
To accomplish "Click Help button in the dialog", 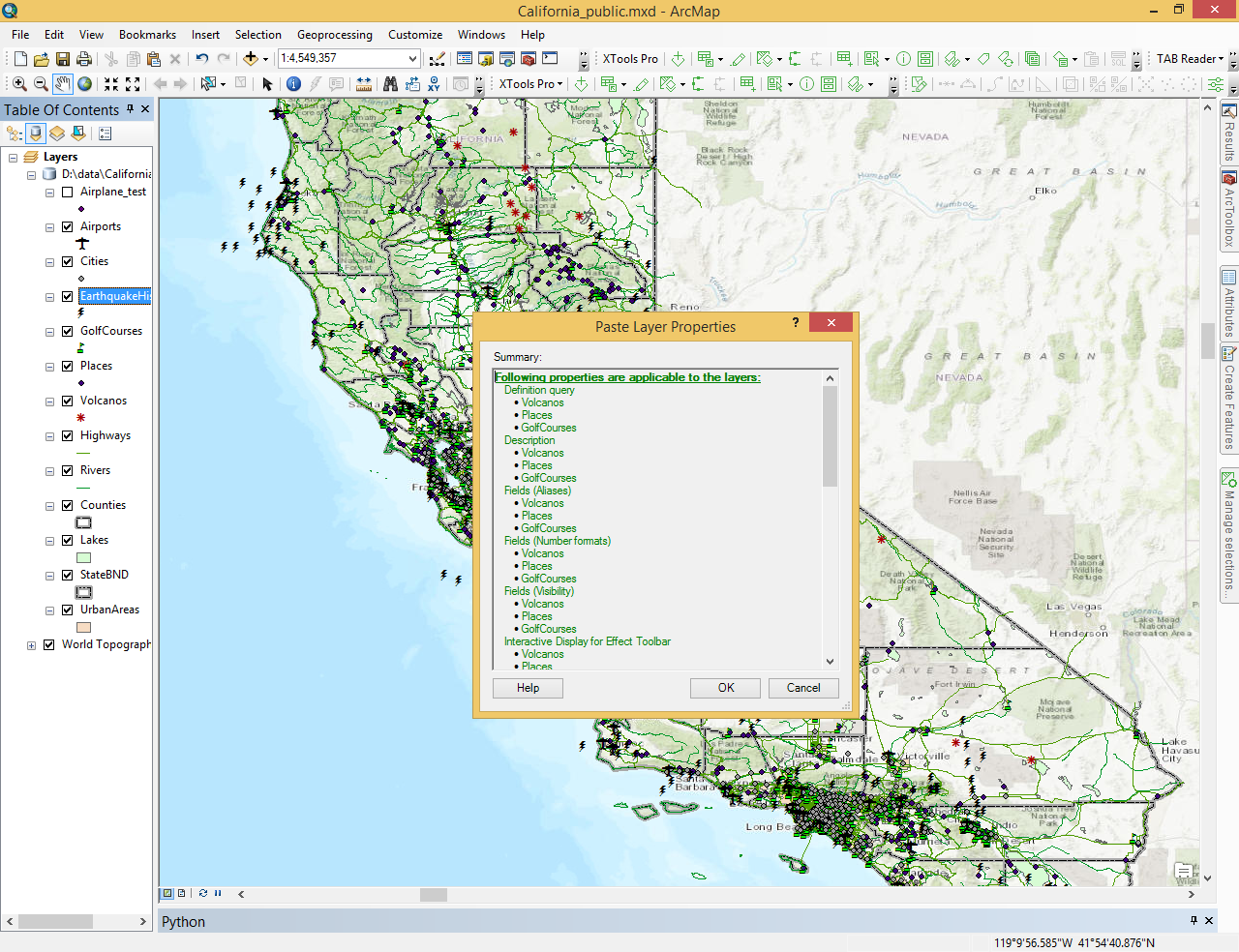I will (528, 688).
